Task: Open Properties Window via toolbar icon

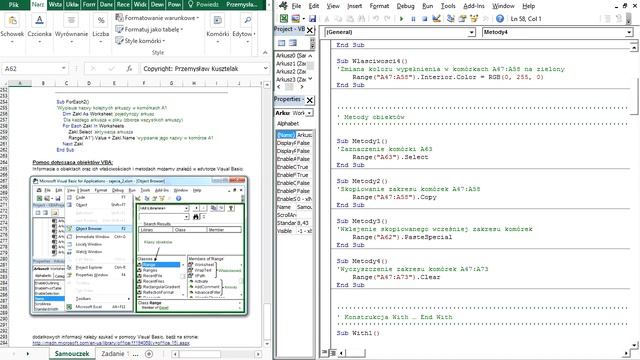Action: tap(462, 18)
